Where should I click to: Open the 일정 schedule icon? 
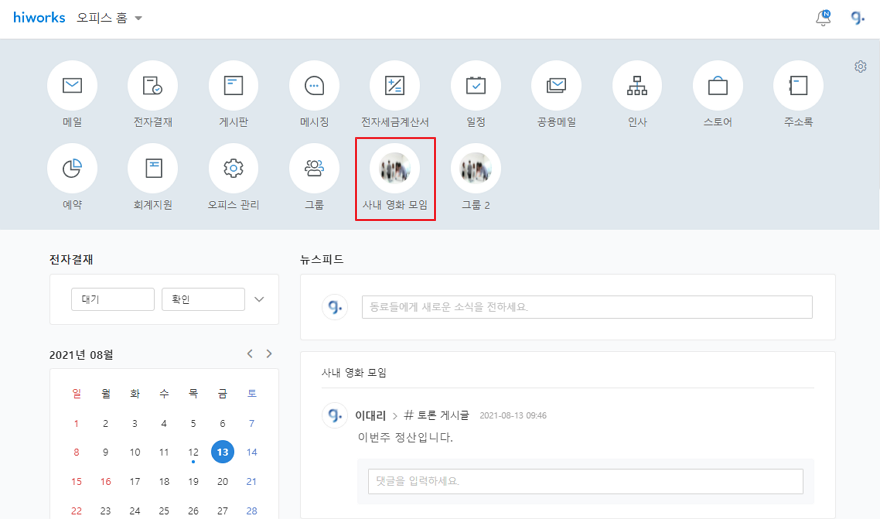pos(476,86)
